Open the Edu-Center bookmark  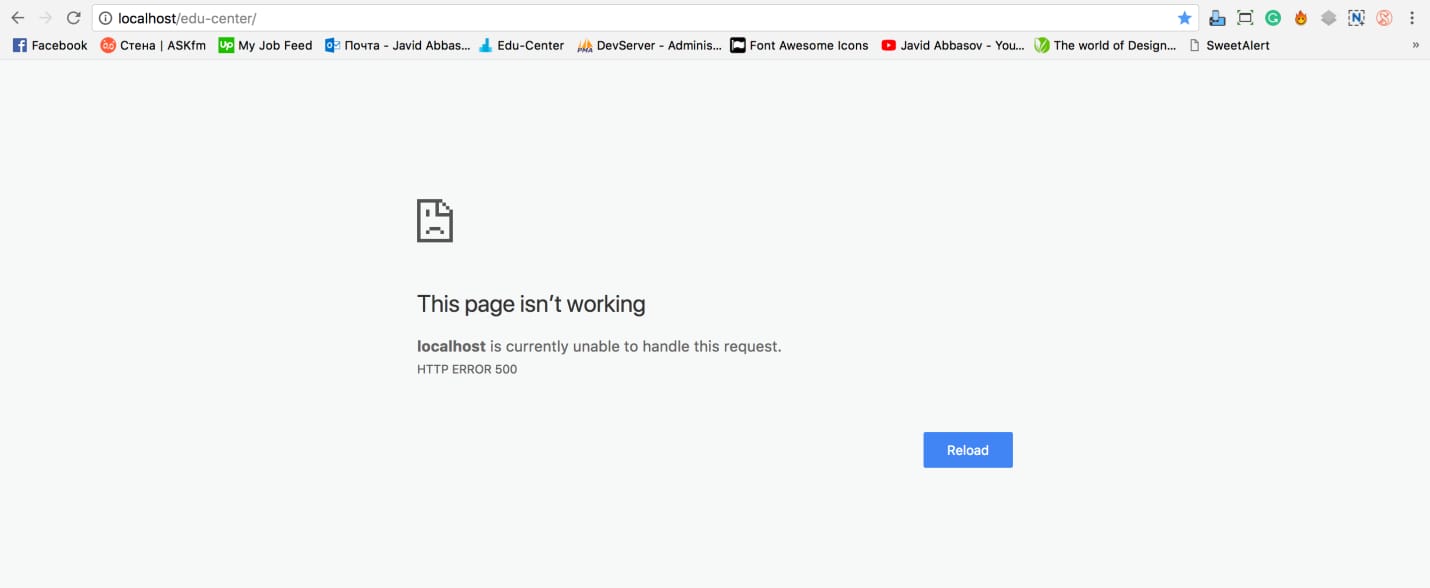(x=521, y=45)
